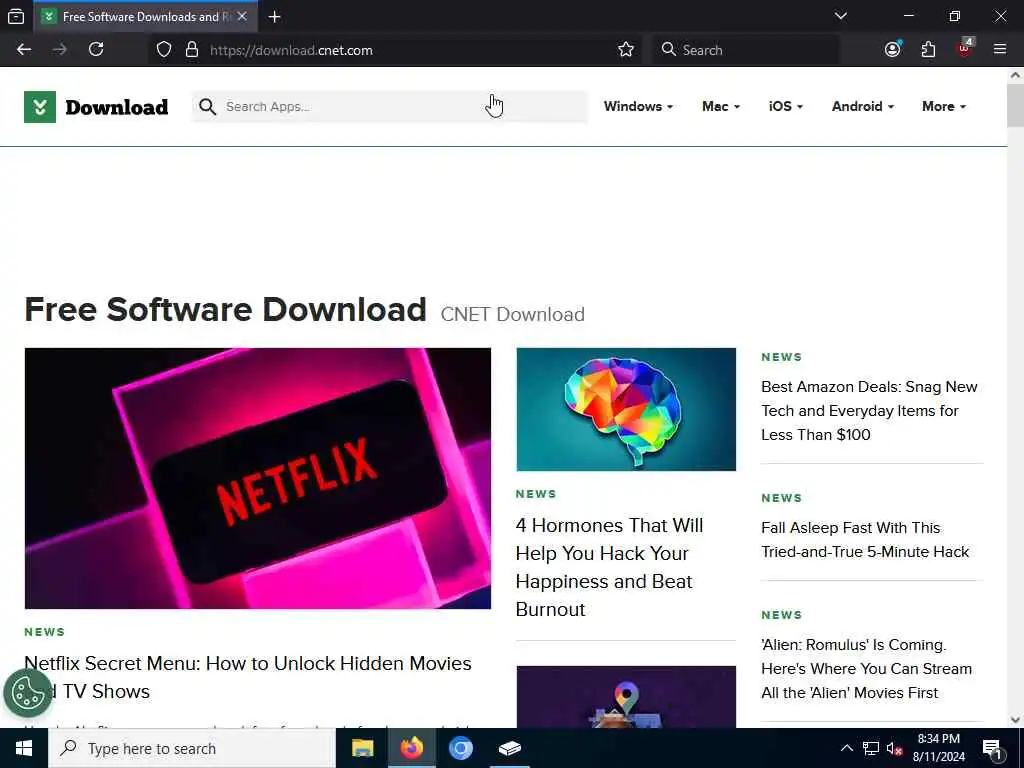Click the Download site title text
Viewport: 1024px width, 768px height.
117,107
